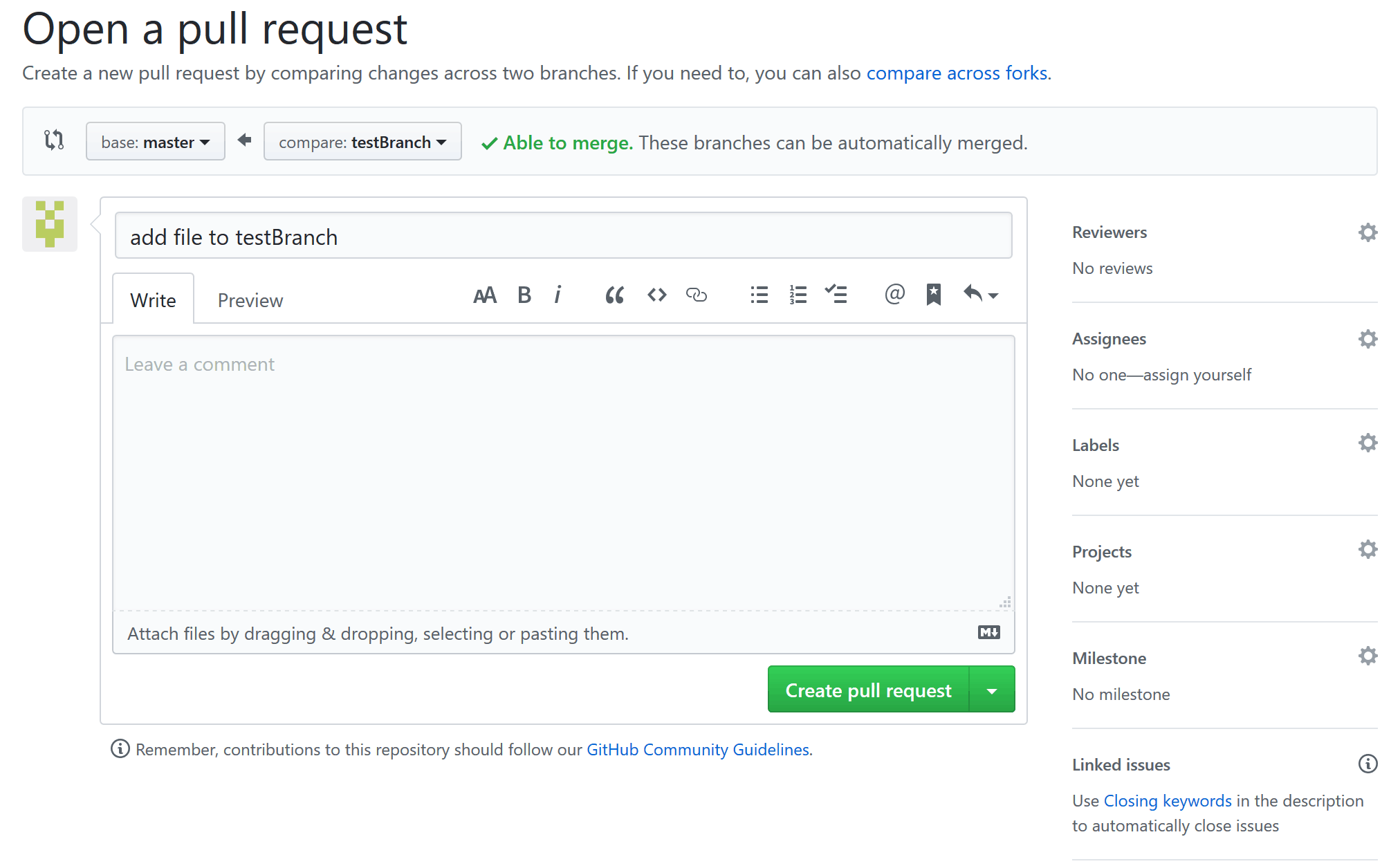Open the Closing keywords link
The height and width of the screenshot is (866, 1400).
(1168, 801)
